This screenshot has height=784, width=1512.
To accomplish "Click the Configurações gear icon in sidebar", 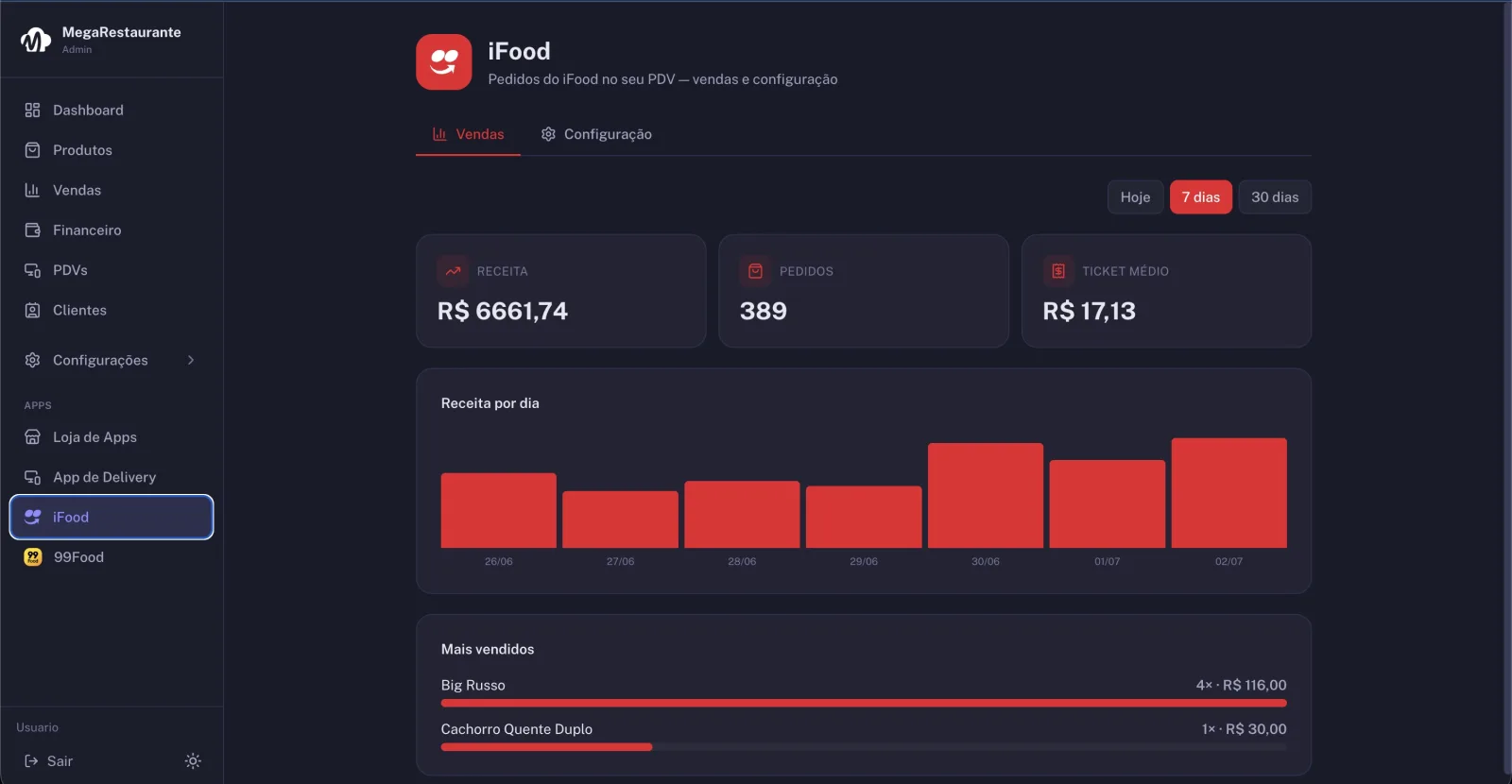I will tap(32, 360).
